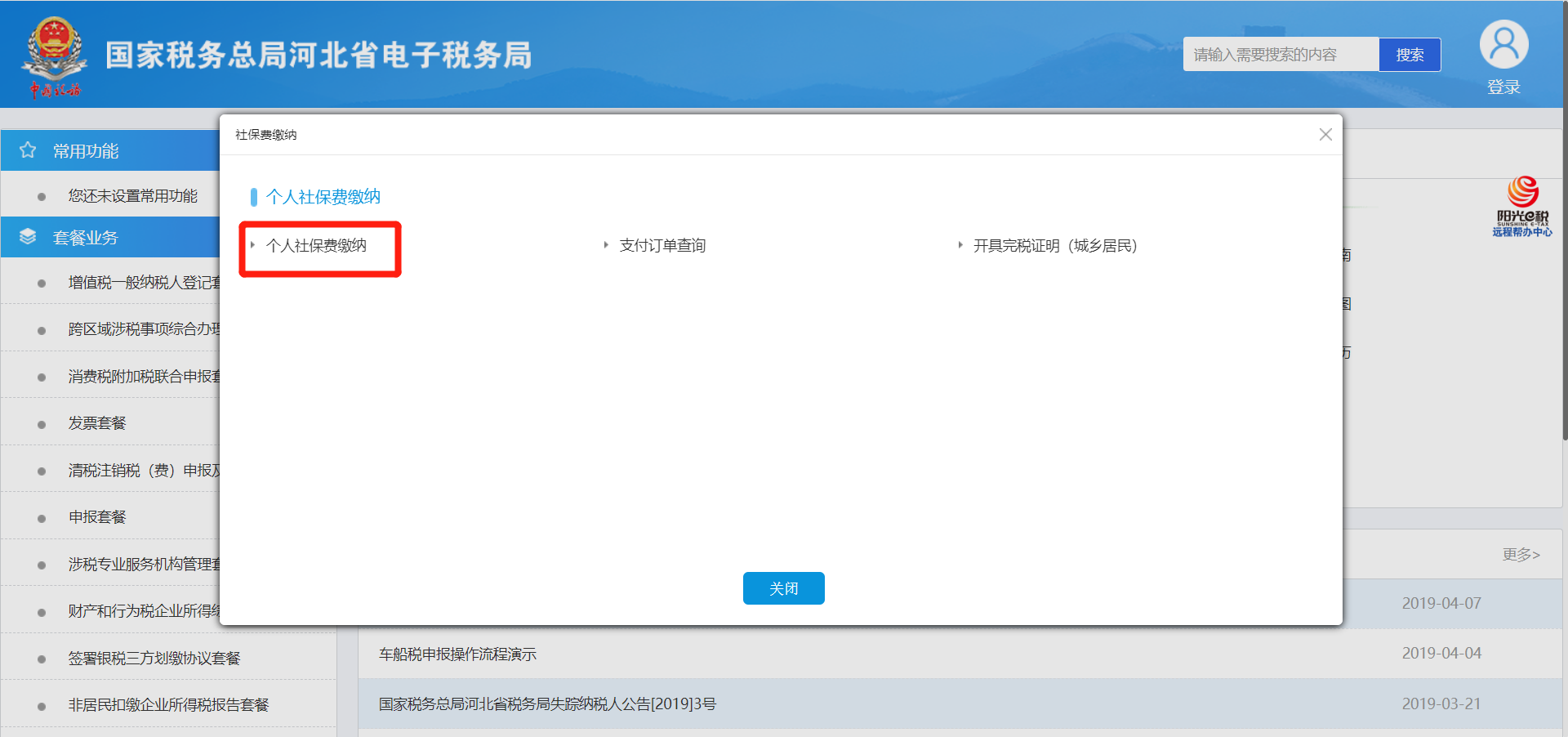The width and height of the screenshot is (1568, 737).
Task: Click the star icon beside 常用功能
Action: pyautogui.click(x=28, y=150)
